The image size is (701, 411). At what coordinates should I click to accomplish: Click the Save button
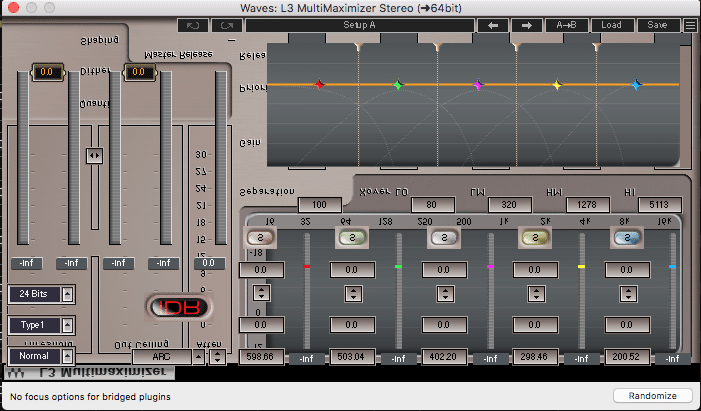658,25
